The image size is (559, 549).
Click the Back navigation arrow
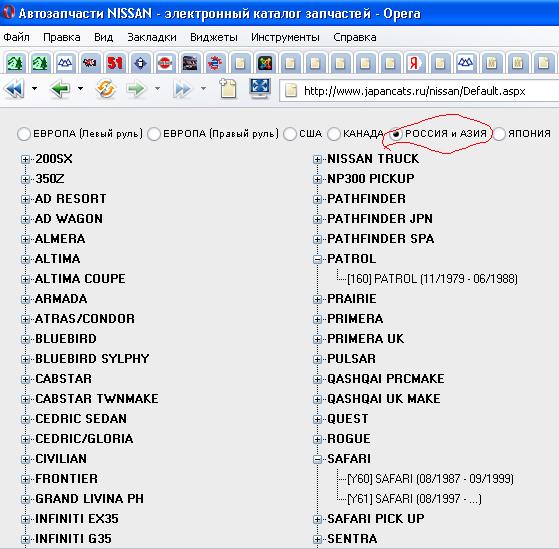coord(60,89)
